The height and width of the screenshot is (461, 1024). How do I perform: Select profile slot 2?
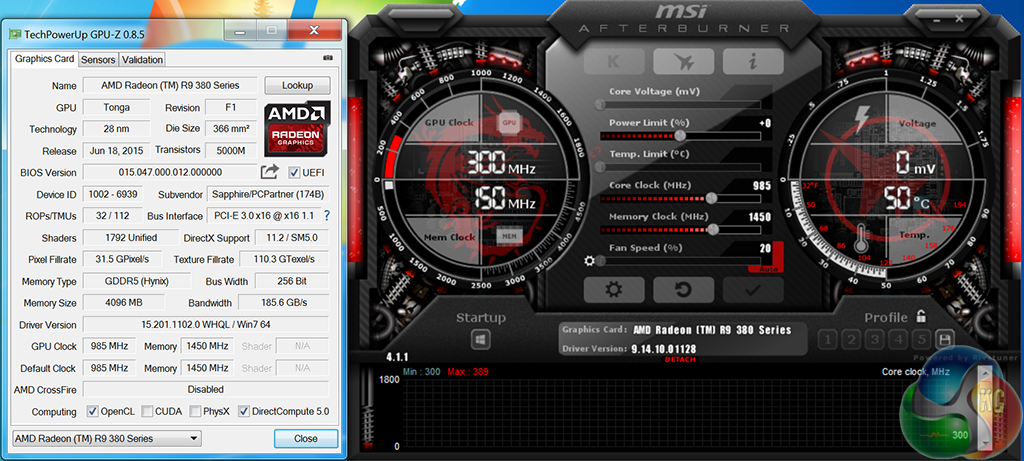pyautogui.click(x=851, y=339)
